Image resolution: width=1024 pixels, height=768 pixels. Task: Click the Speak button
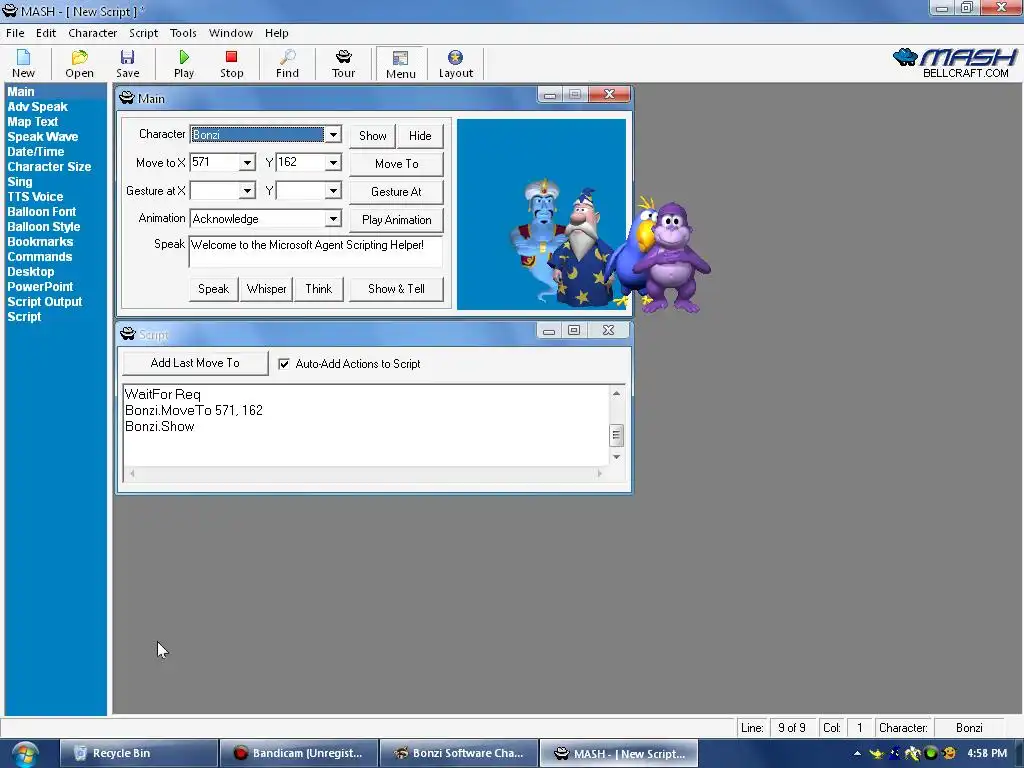coord(214,289)
